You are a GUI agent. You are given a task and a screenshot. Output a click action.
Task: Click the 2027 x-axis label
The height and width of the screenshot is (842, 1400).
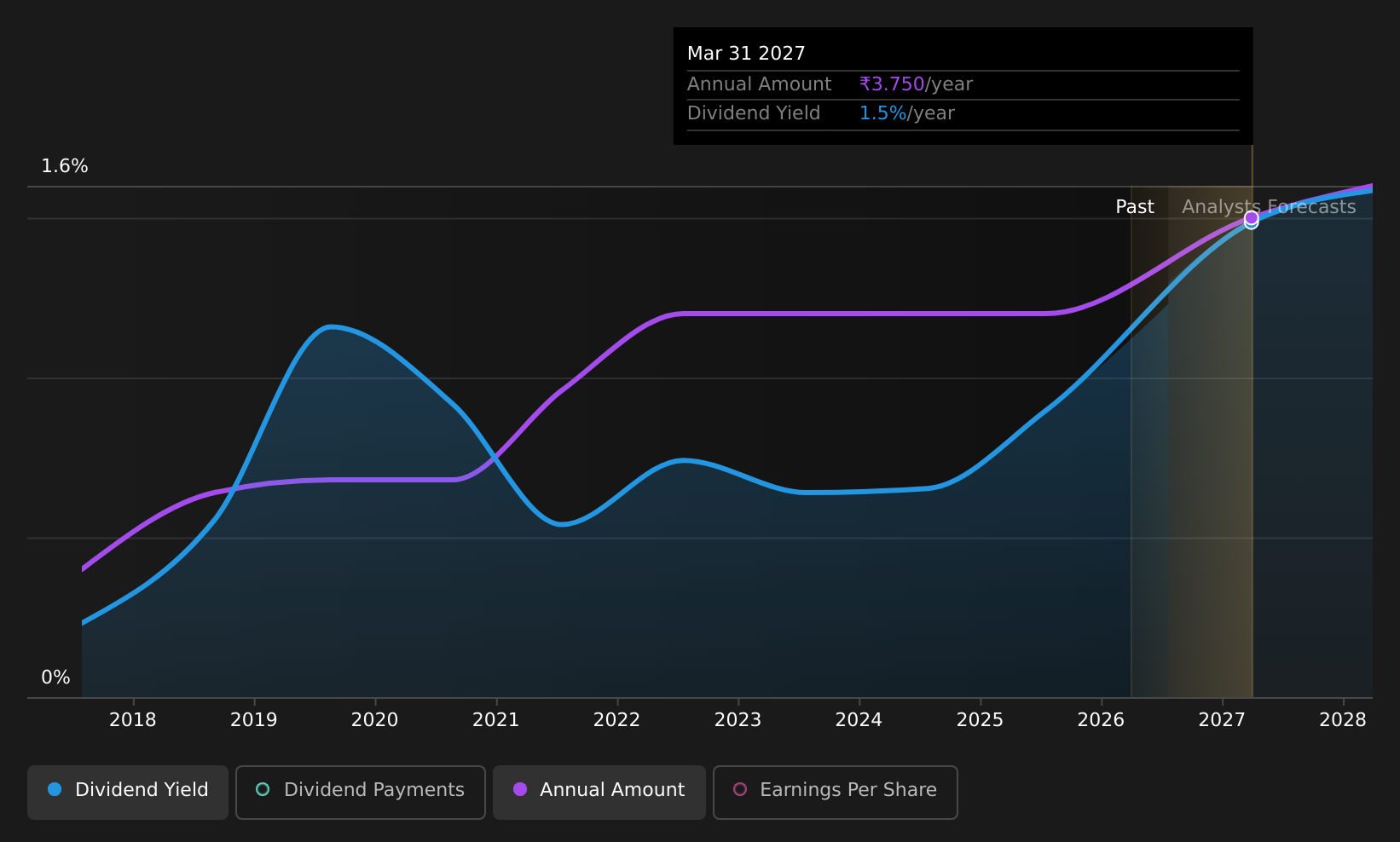coord(1223,720)
